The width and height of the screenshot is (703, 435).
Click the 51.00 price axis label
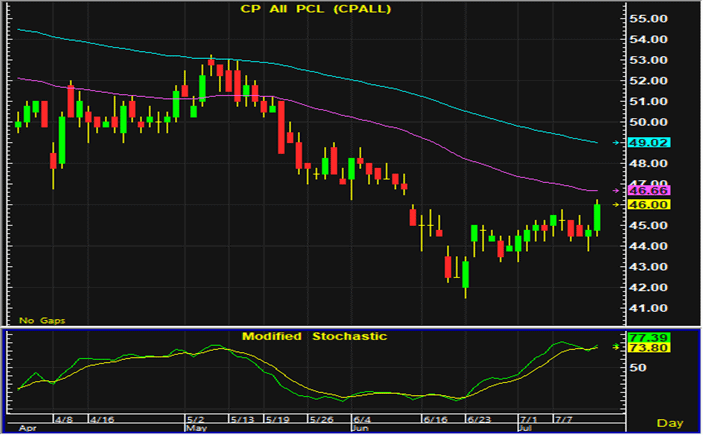[x=648, y=101]
